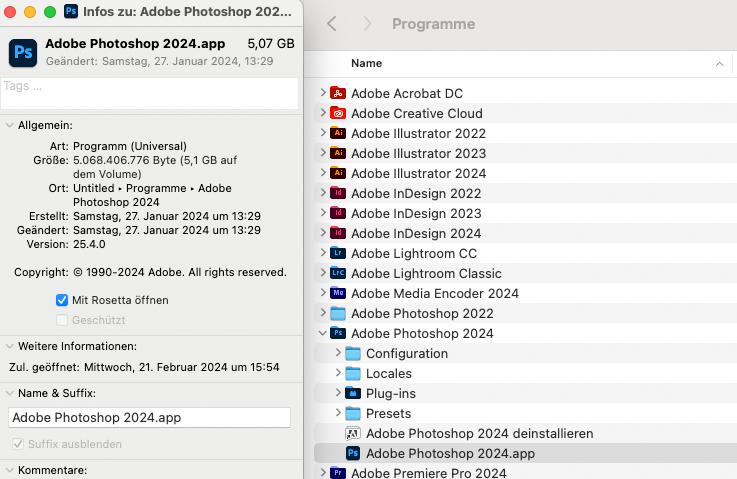Sort by the Name column header
Viewport: 737px width, 479px height.
tap(366, 63)
